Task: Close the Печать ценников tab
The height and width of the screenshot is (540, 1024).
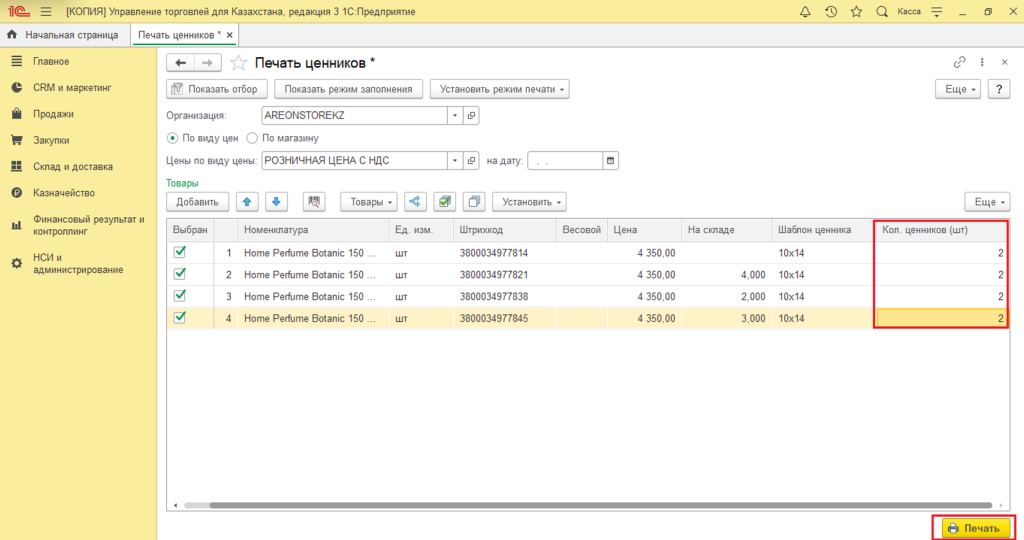Action: click(x=229, y=35)
